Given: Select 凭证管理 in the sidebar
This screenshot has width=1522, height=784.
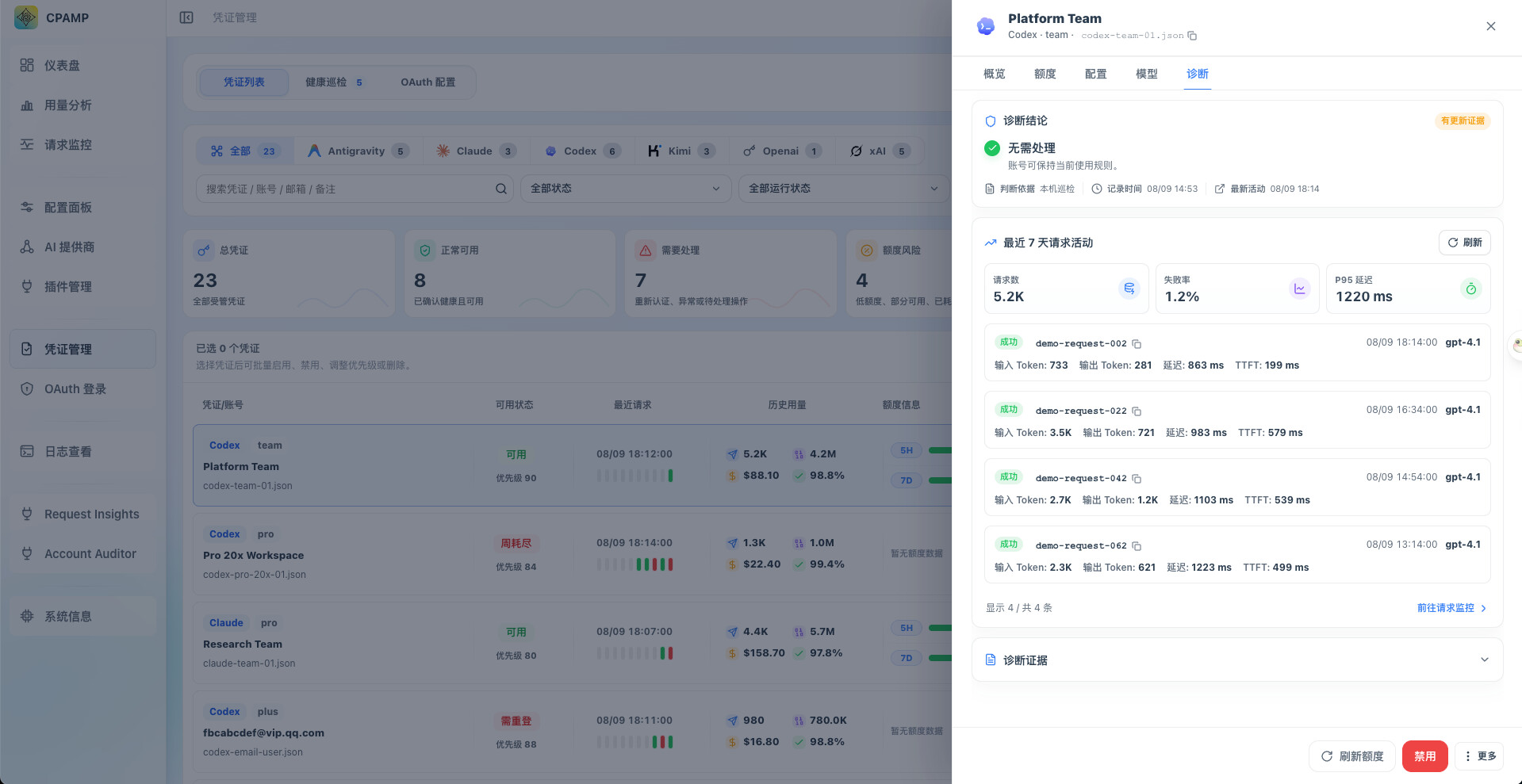Looking at the screenshot, I should click(82, 349).
